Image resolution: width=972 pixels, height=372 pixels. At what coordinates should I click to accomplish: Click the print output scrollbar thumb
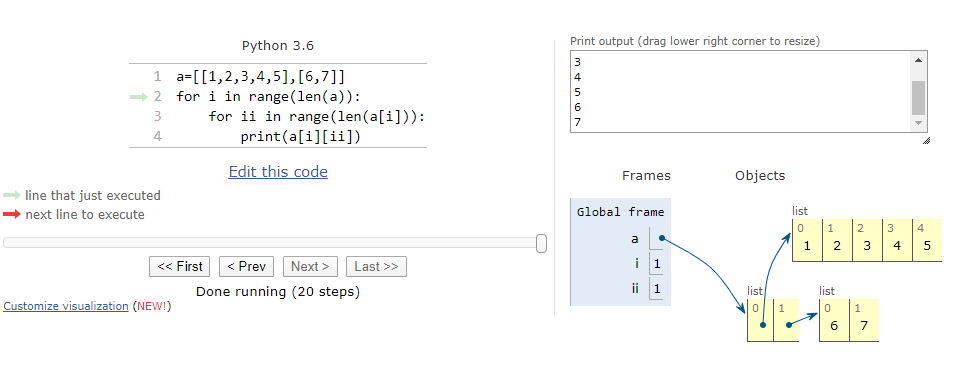919,97
